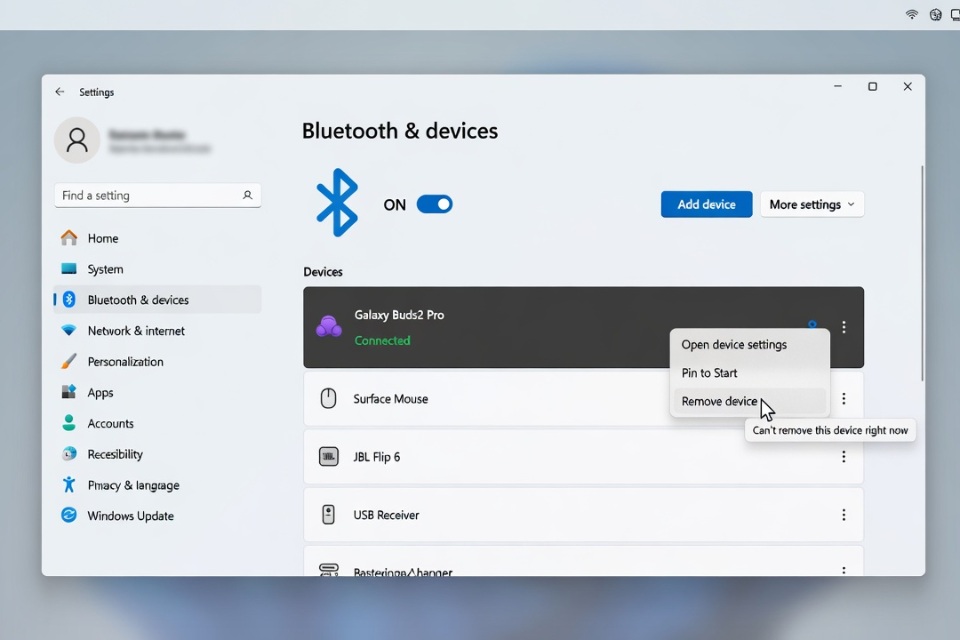Click the Find a setting search field
Screen dimensions: 960x640
(157, 195)
